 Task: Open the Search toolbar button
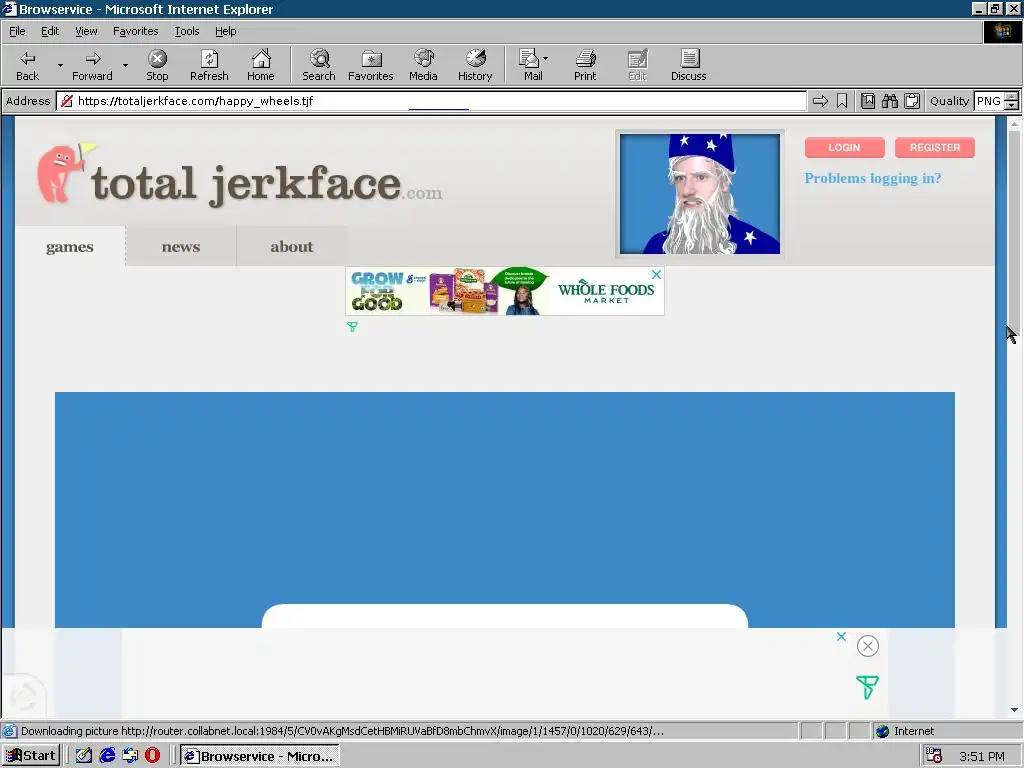click(319, 65)
